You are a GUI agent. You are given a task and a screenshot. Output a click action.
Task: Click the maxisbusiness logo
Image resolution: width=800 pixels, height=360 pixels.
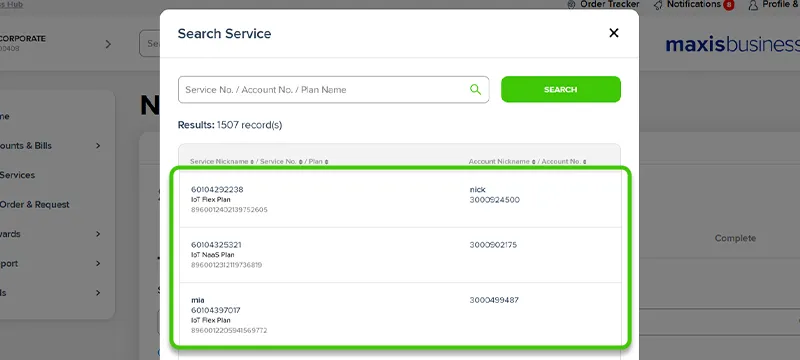pos(733,44)
